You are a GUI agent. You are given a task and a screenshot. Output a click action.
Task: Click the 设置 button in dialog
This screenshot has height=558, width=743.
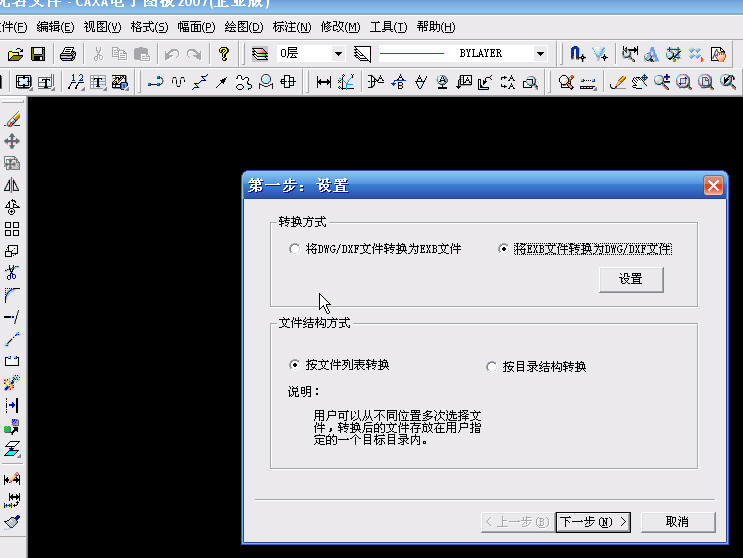pyautogui.click(x=631, y=279)
